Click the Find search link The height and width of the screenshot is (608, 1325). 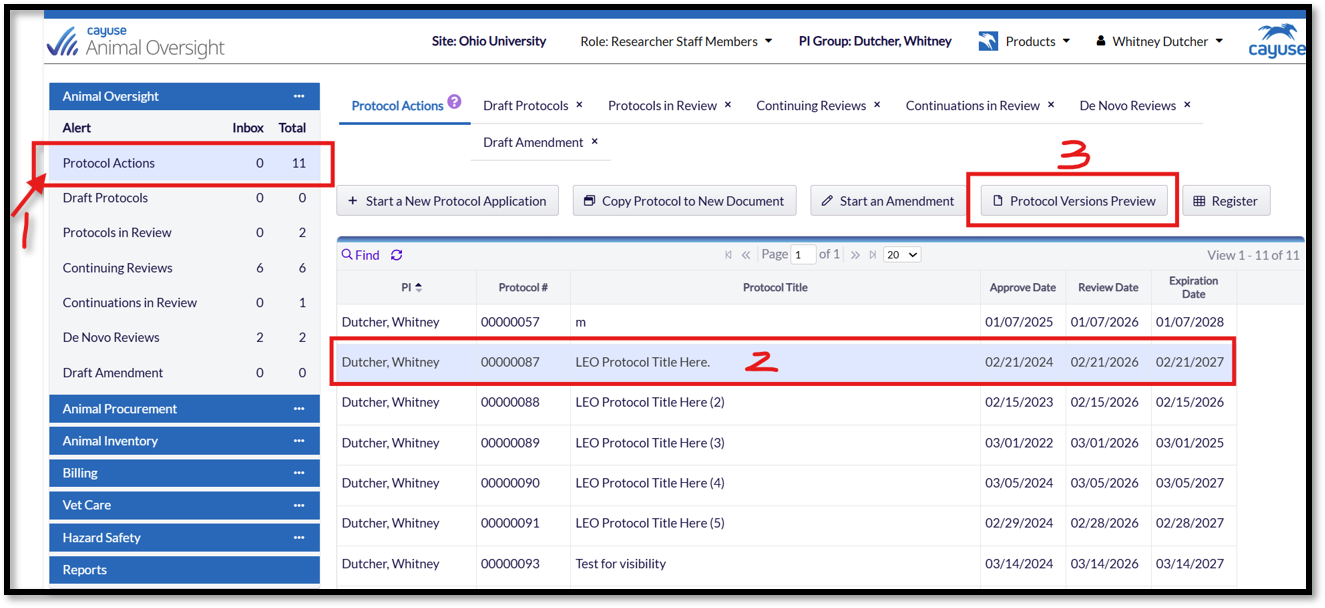[x=361, y=255]
